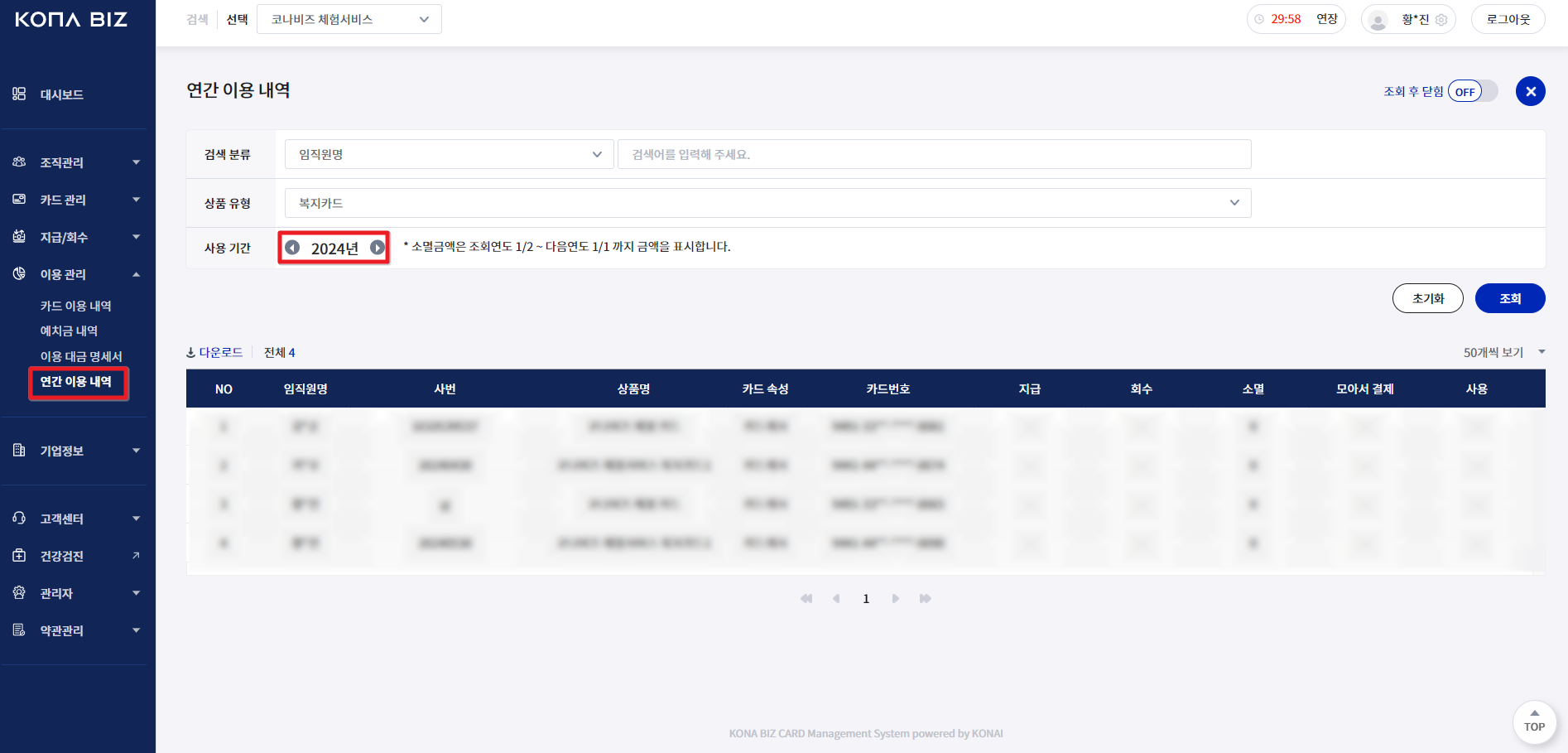Open 건강검진 menu item
The image size is (1568, 753).
[62, 557]
